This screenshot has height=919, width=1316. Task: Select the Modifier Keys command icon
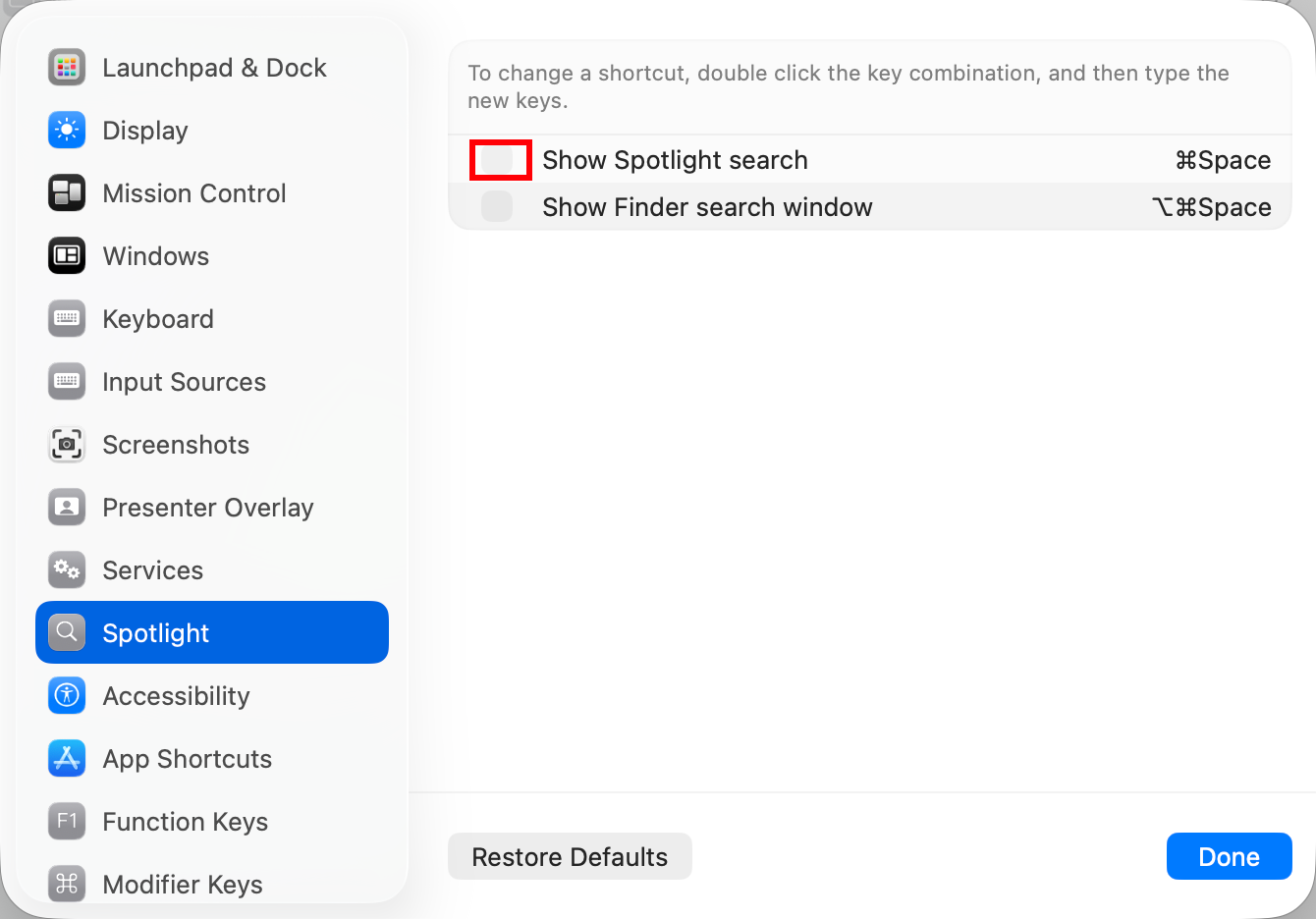(x=66, y=884)
